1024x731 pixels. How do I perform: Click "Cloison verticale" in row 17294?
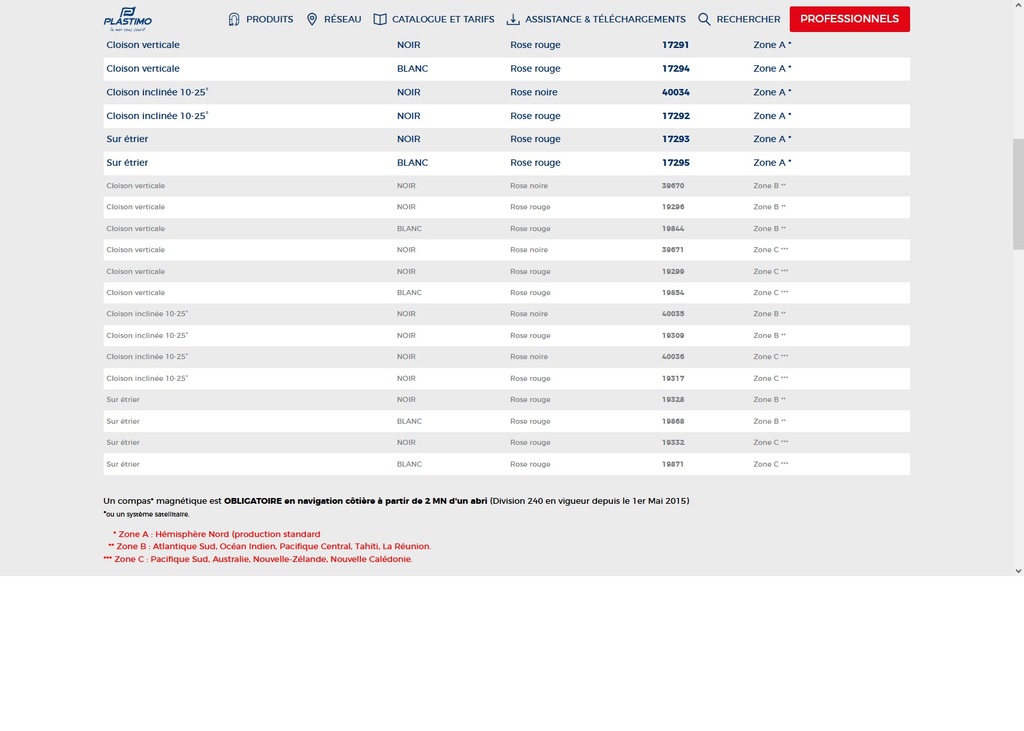[143, 69]
